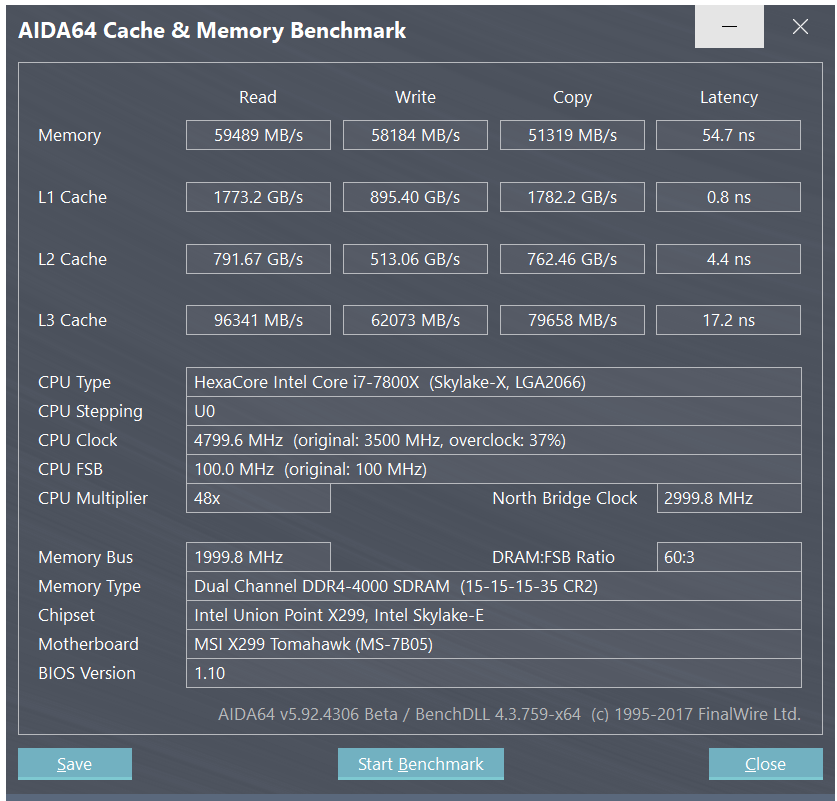
Task: Select L1 Cache copy 1782.2 GB/s
Action: coord(572,197)
